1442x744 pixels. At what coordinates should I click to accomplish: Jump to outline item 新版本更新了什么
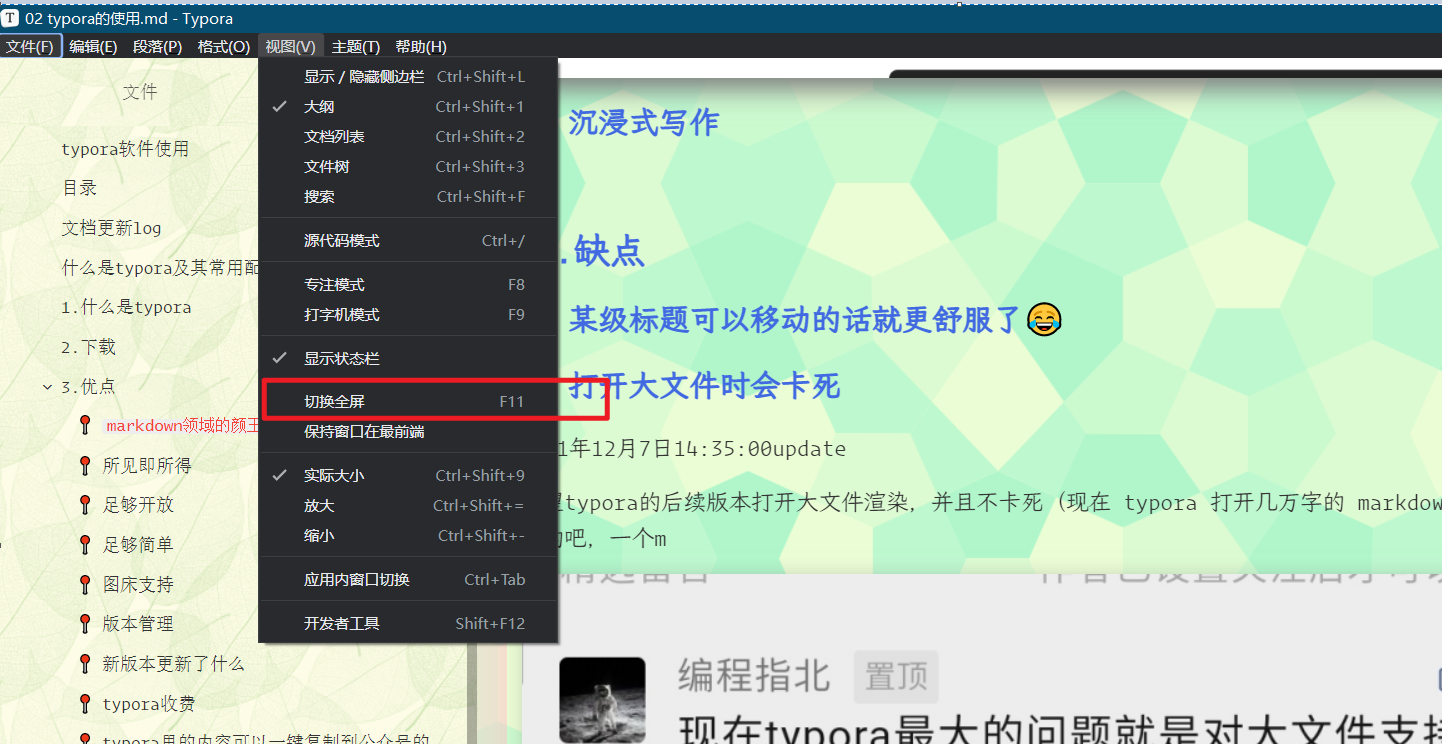tap(173, 664)
